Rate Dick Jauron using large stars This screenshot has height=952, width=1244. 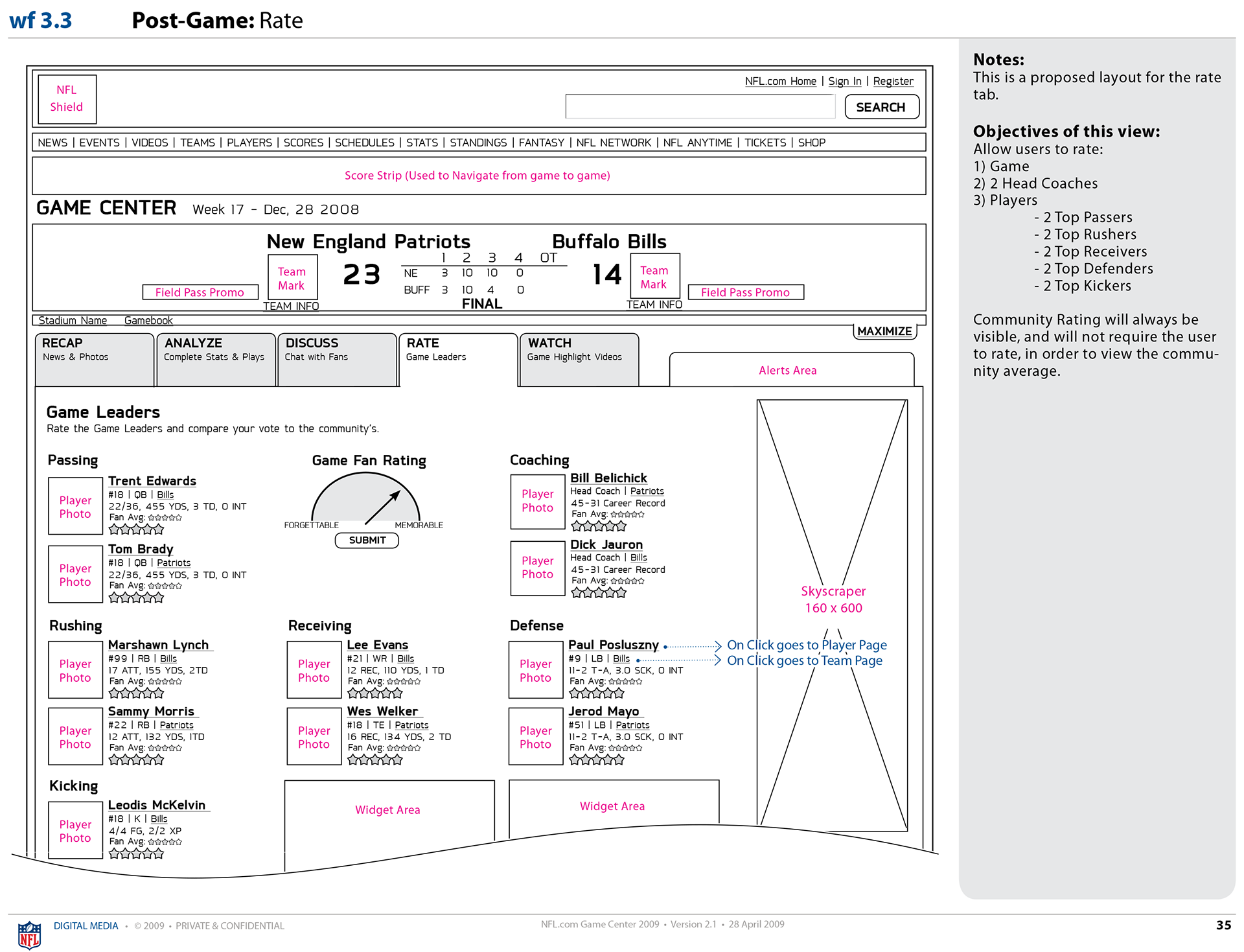point(599,592)
